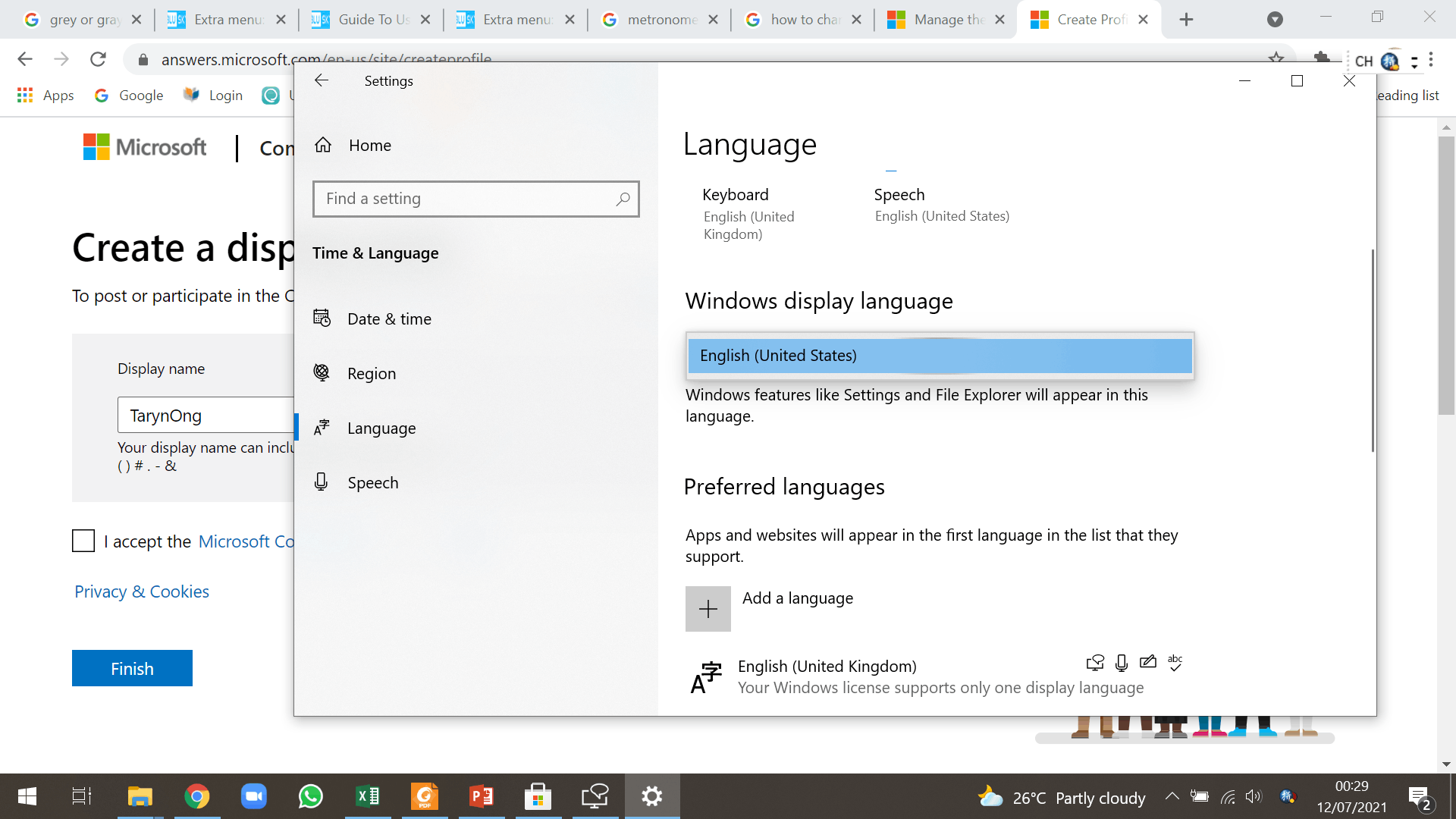The image size is (1456, 819).
Task: Click the Settings back arrow
Action: click(322, 80)
